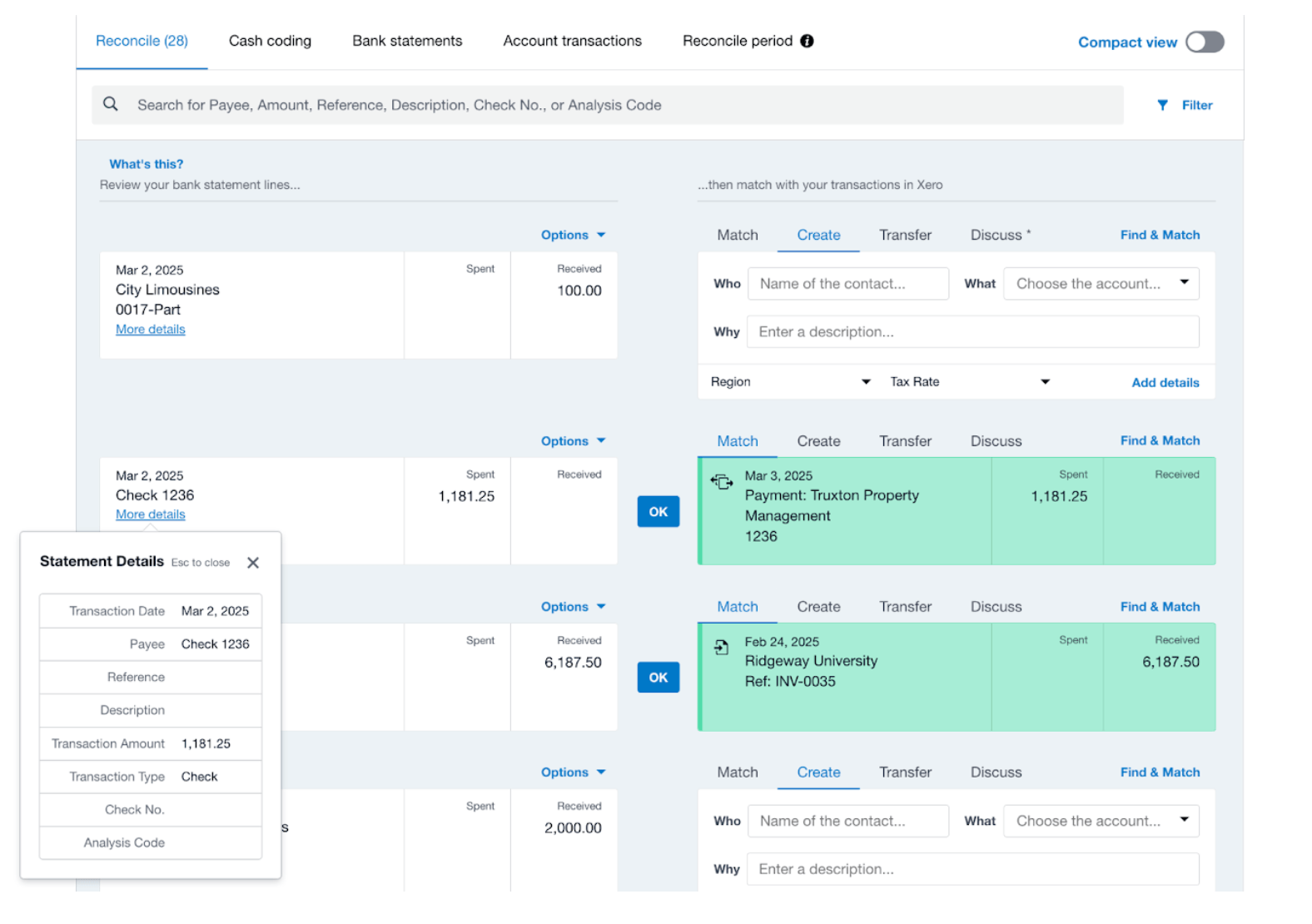This screenshot has height=924, width=1312.
Task: Open Options dropdown for City Limousines line
Action: [x=573, y=235]
